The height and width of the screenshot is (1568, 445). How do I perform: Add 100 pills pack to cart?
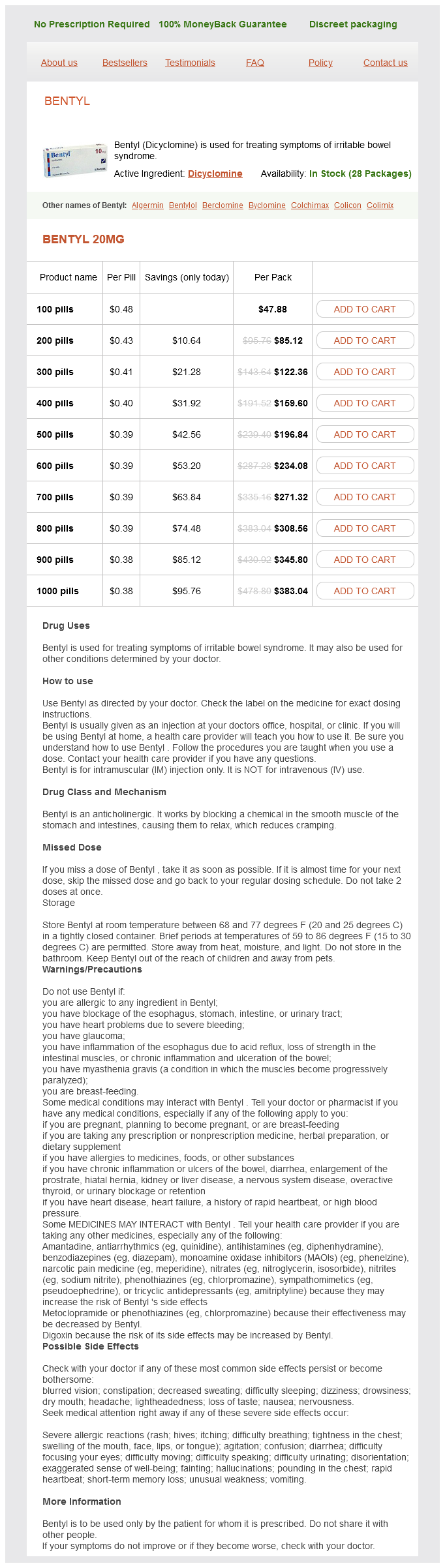(x=365, y=309)
